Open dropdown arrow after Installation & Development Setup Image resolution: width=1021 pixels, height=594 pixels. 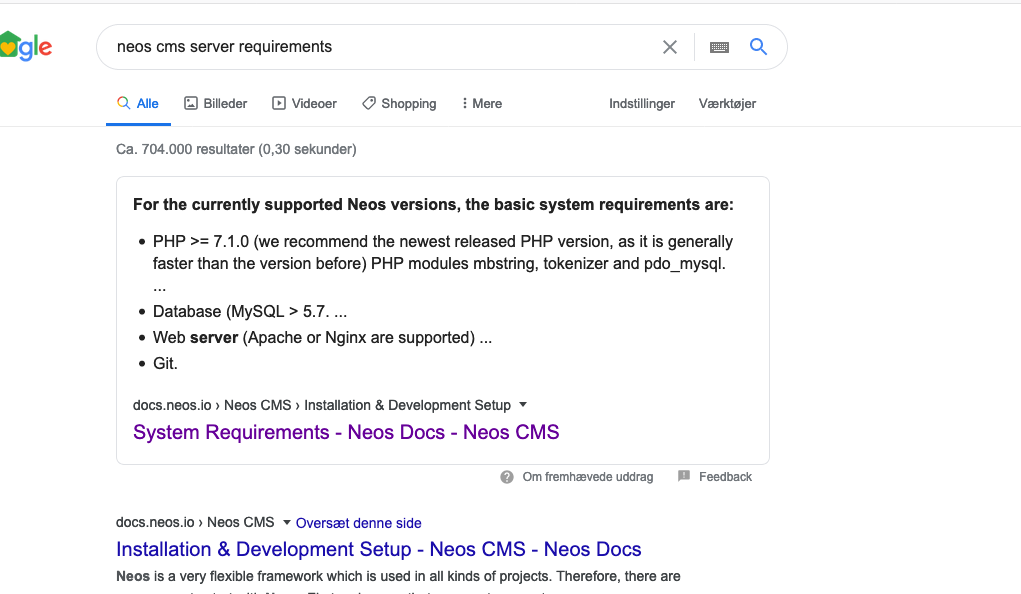click(x=523, y=405)
